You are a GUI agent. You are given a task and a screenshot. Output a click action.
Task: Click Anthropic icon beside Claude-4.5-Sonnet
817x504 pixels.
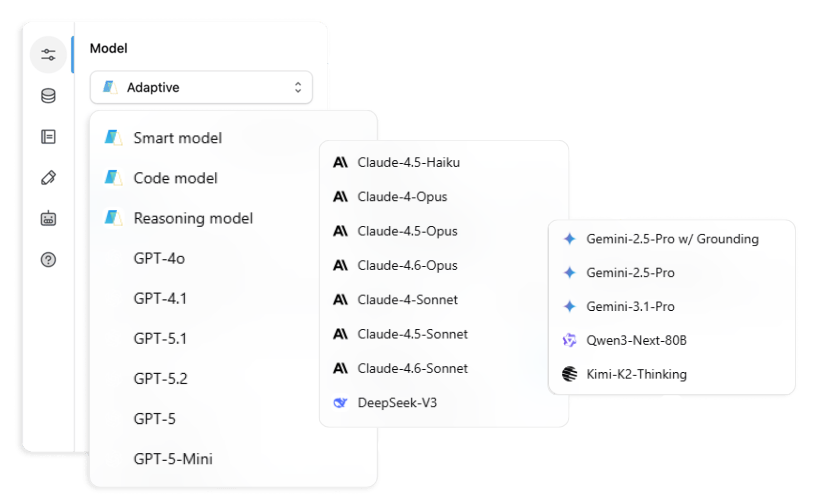click(x=340, y=334)
